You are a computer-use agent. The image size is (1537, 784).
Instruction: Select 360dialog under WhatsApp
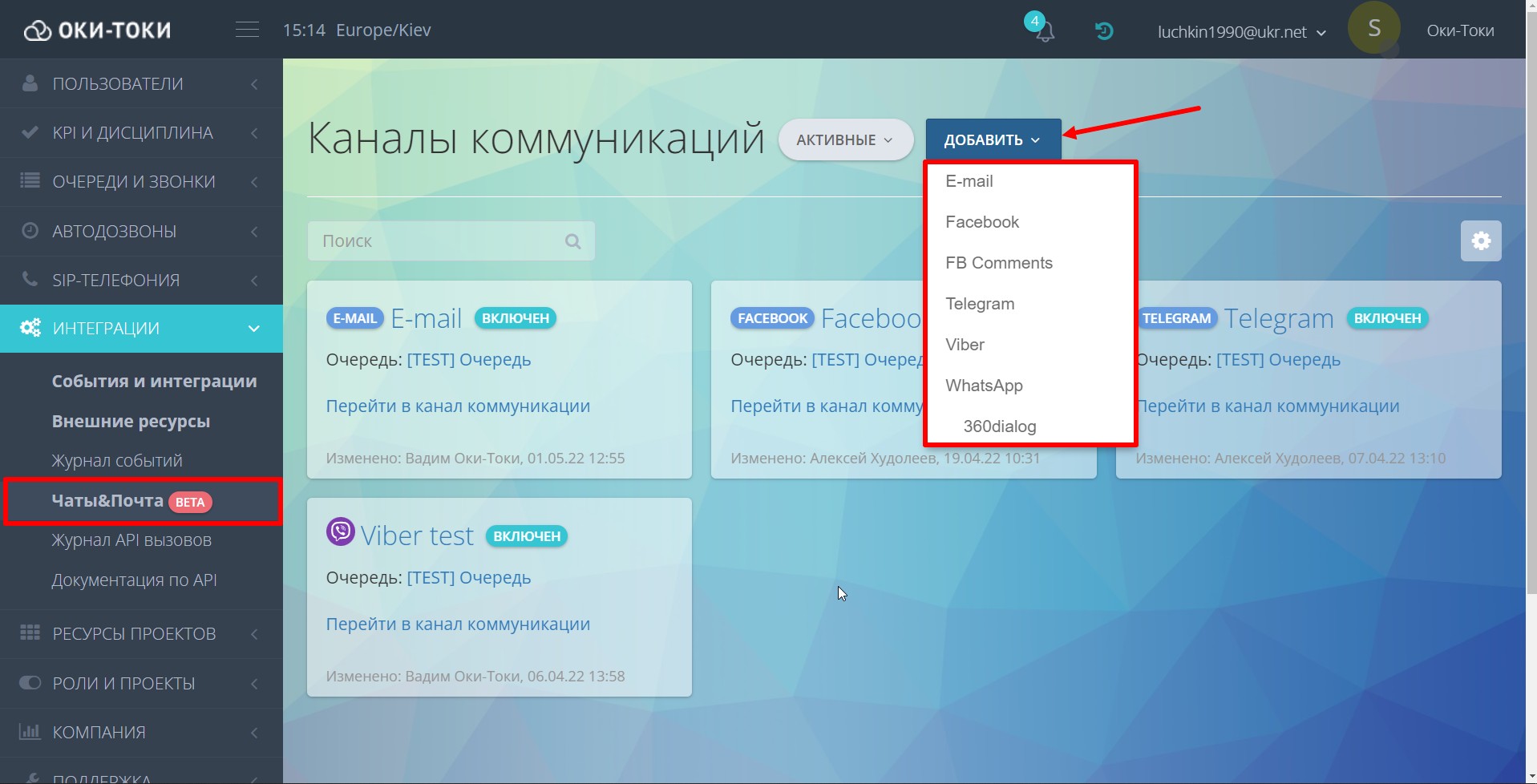click(x=1030, y=426)
